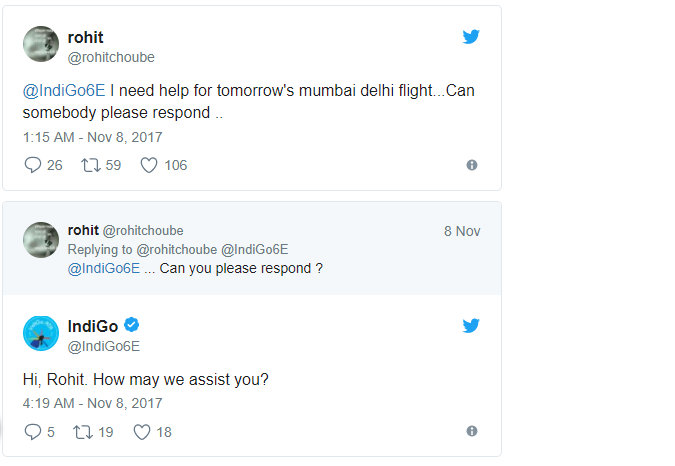Retweet IndiGo's tweet showing 19 retweets
This screenshot has height=466, width=675.
(x=86, y=432)
